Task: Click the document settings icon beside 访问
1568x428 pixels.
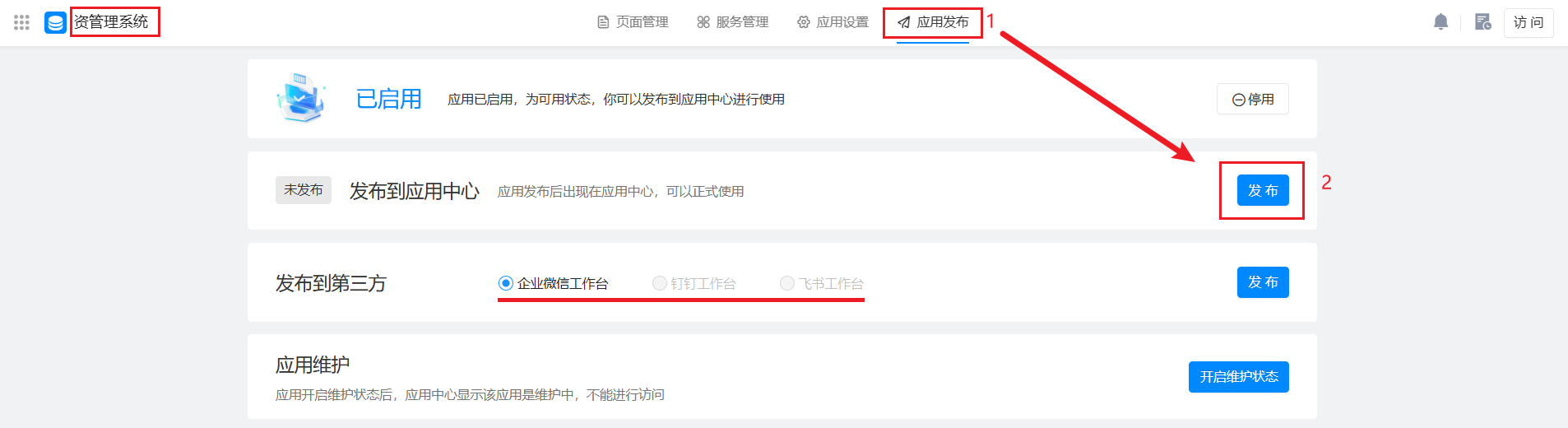Action: pyautogui.click(x=1482, y=22)
